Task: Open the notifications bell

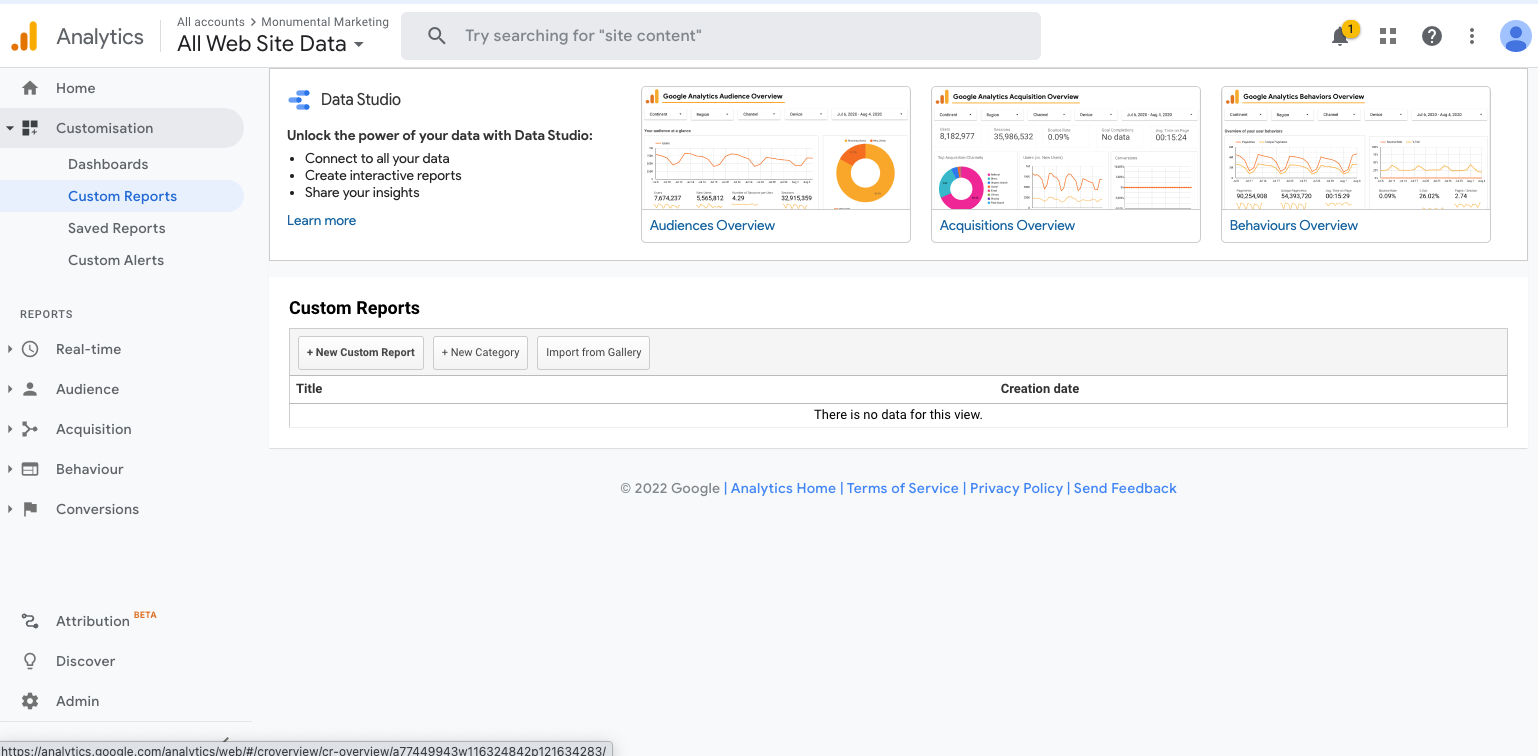Action: click(1340, 37)
